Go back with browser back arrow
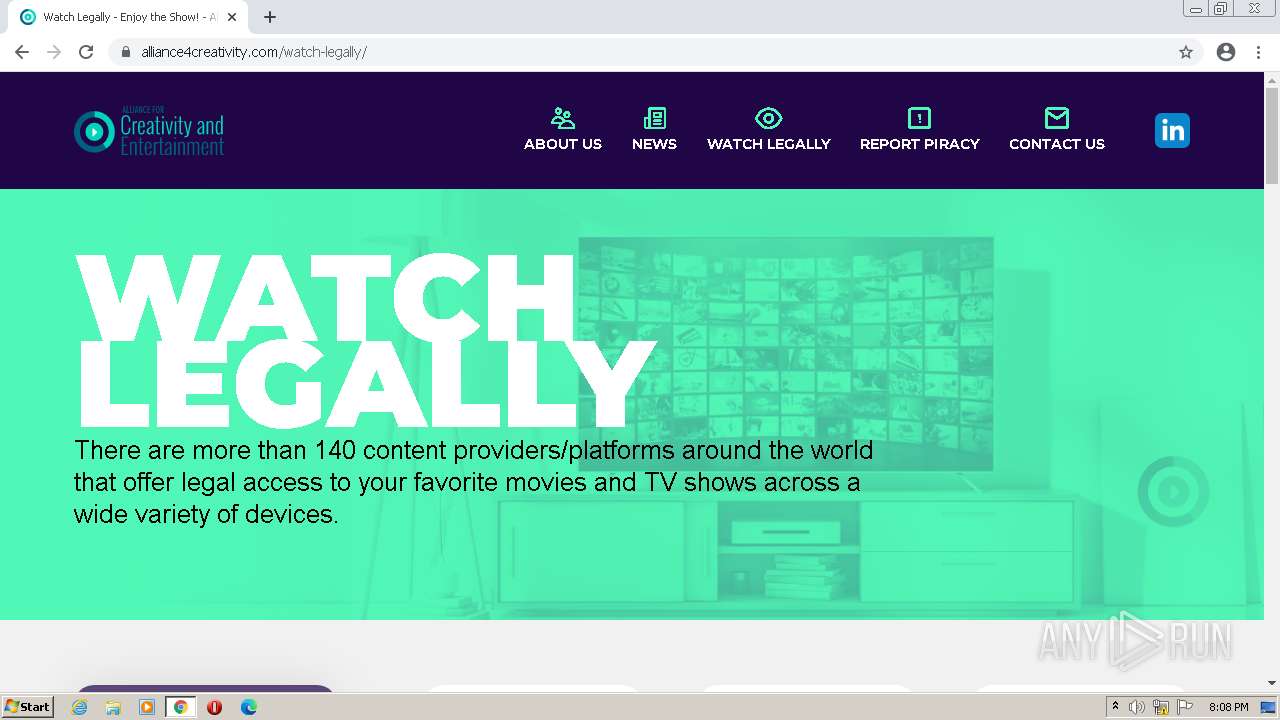This screenshot has width=1280, height=720. pyautogui.click(x=22, y=52)
